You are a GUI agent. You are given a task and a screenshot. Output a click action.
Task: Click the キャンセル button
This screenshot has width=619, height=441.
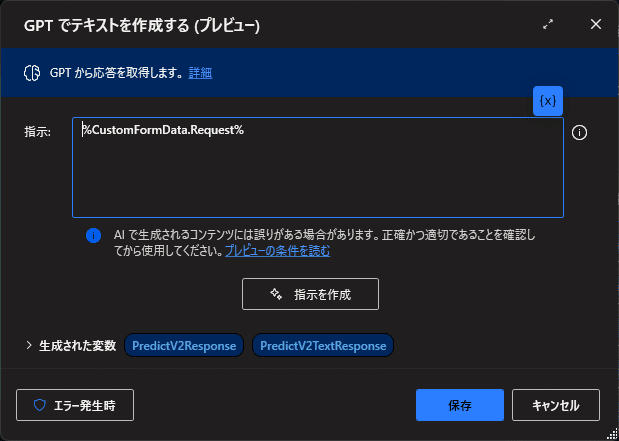(x=556, y=405)
